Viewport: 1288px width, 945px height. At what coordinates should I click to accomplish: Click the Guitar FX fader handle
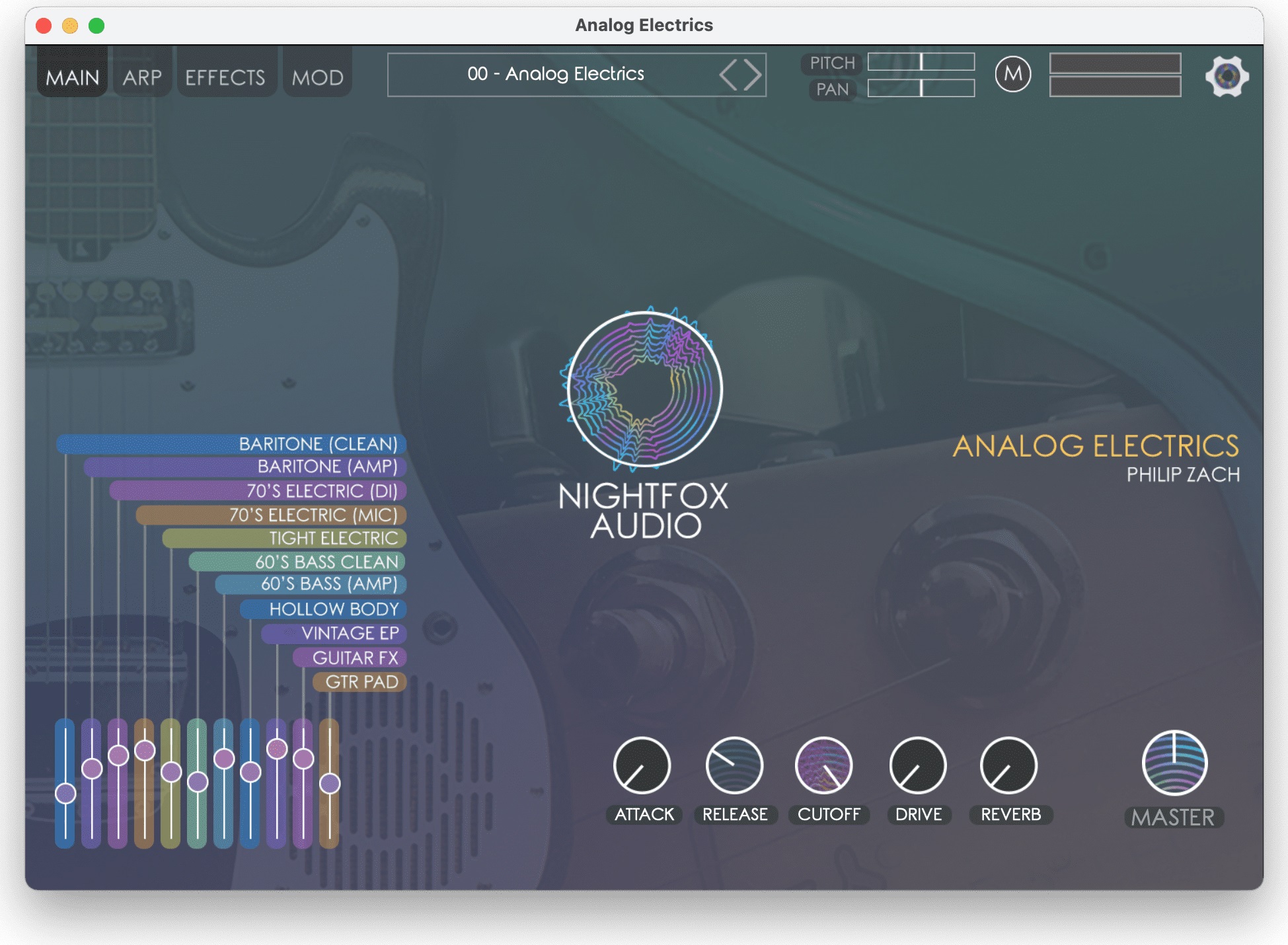303,759
